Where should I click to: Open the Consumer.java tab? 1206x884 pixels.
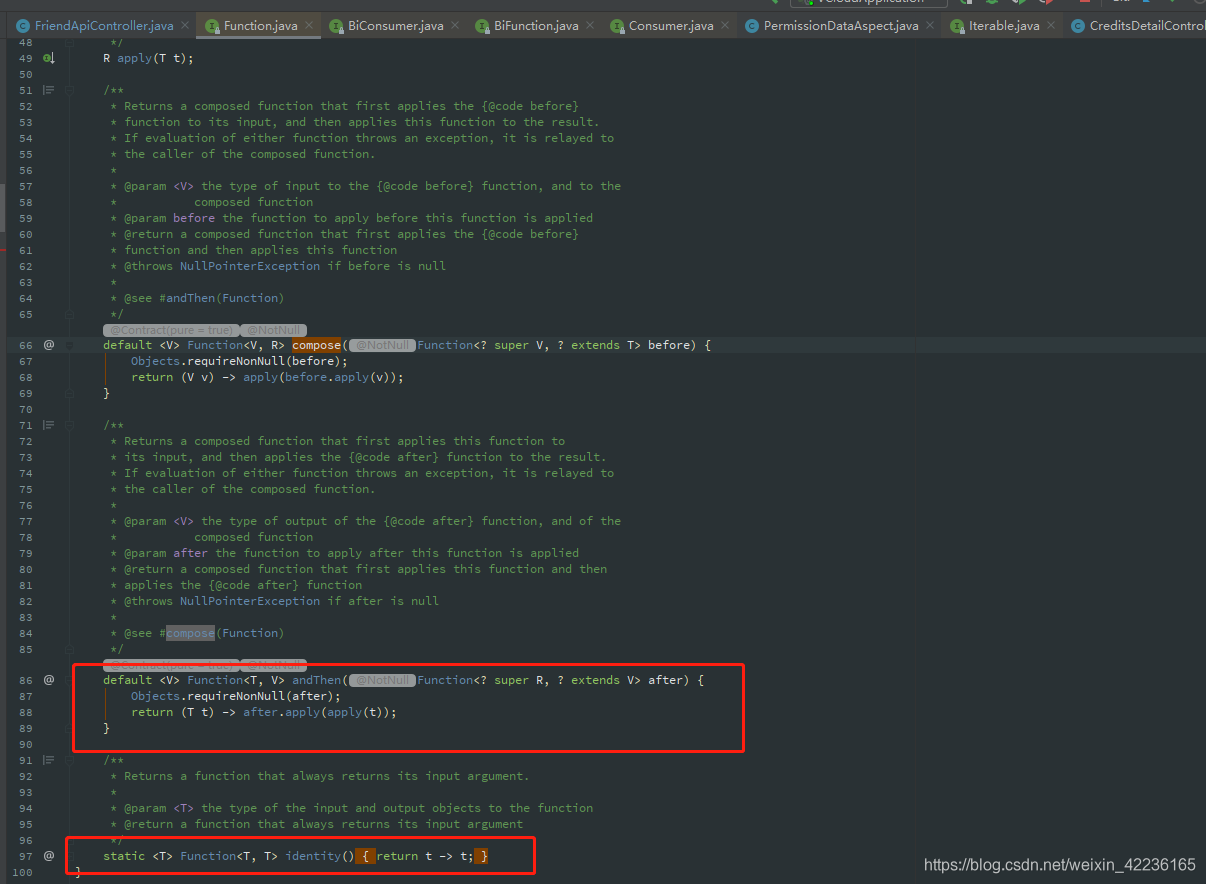coord(671,26)
